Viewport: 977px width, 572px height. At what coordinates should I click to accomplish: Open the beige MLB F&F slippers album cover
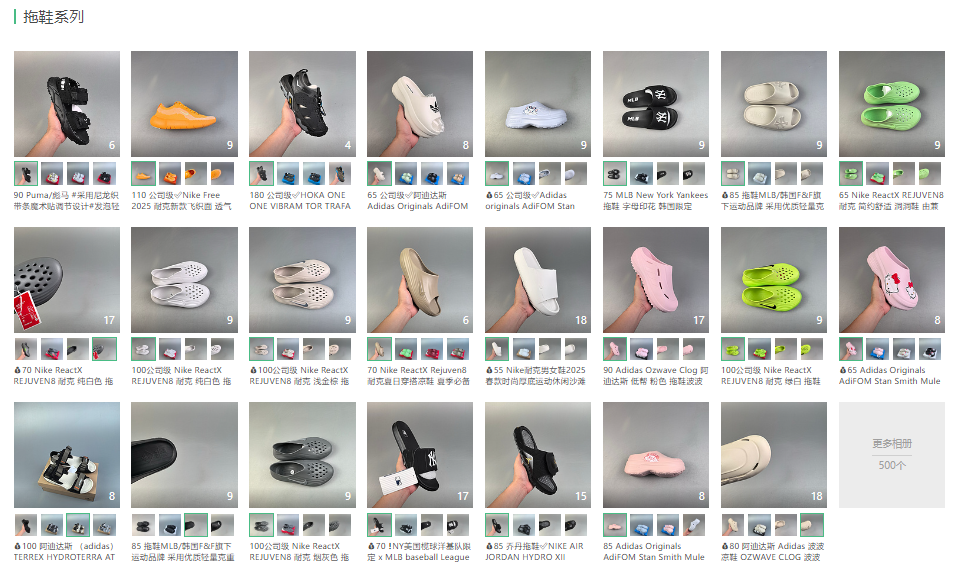(x=774, y=103)
